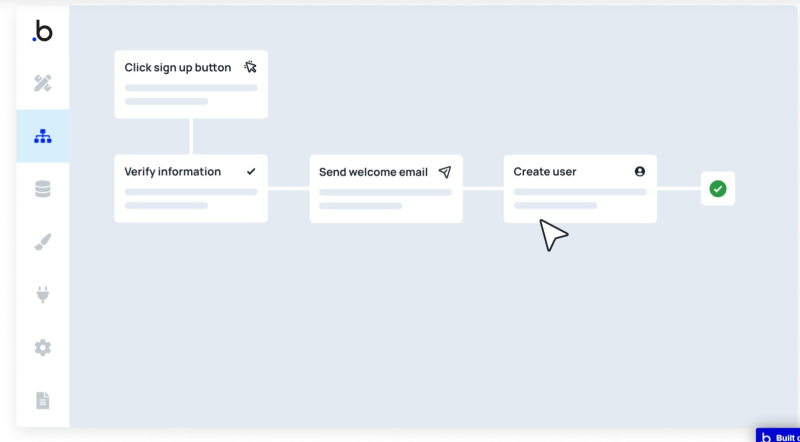Open the Settings gear icon in sidebar

pyautogui.click(x=42, y=348)
